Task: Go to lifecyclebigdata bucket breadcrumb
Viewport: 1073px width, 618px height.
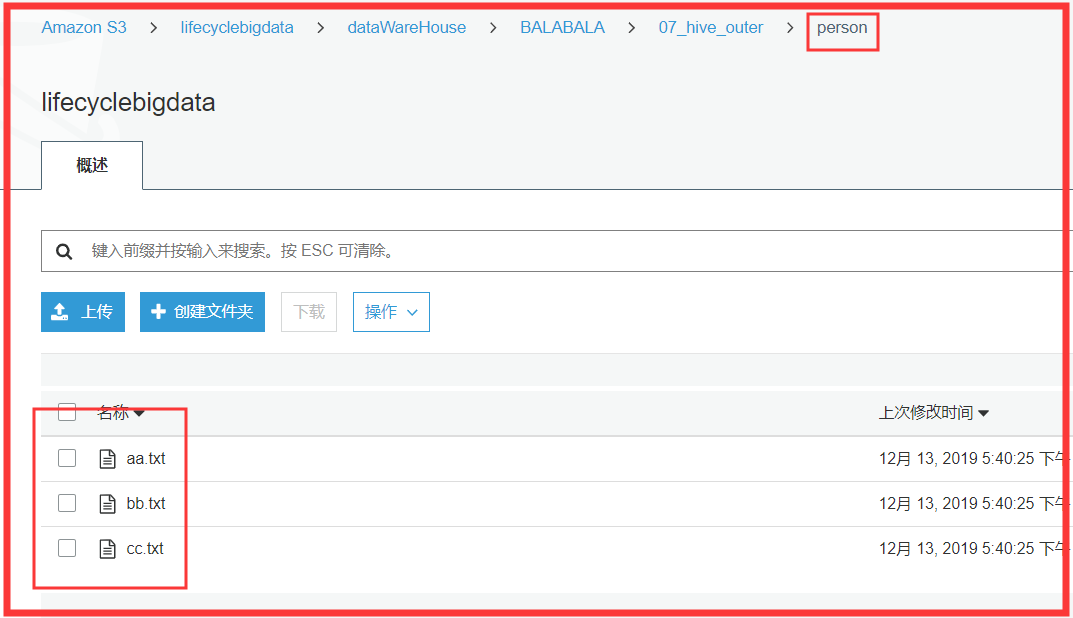Action: (237, 28)
